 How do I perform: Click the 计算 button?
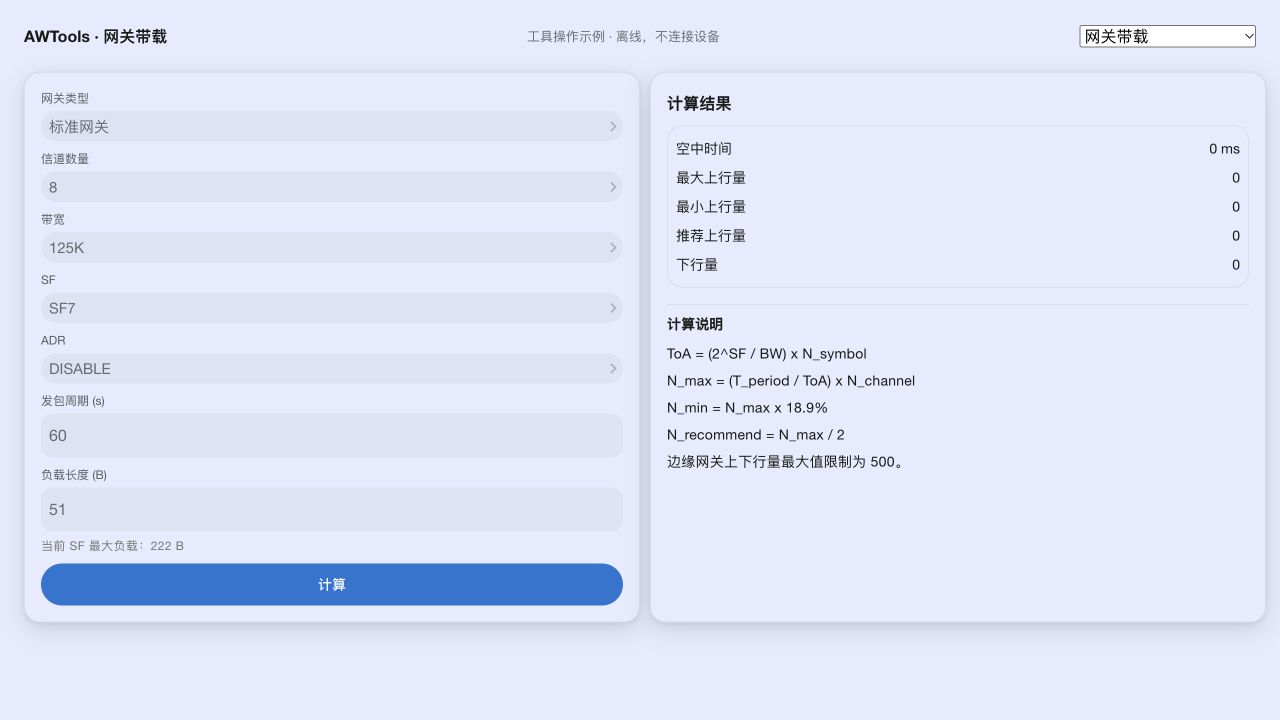(332, 584)
